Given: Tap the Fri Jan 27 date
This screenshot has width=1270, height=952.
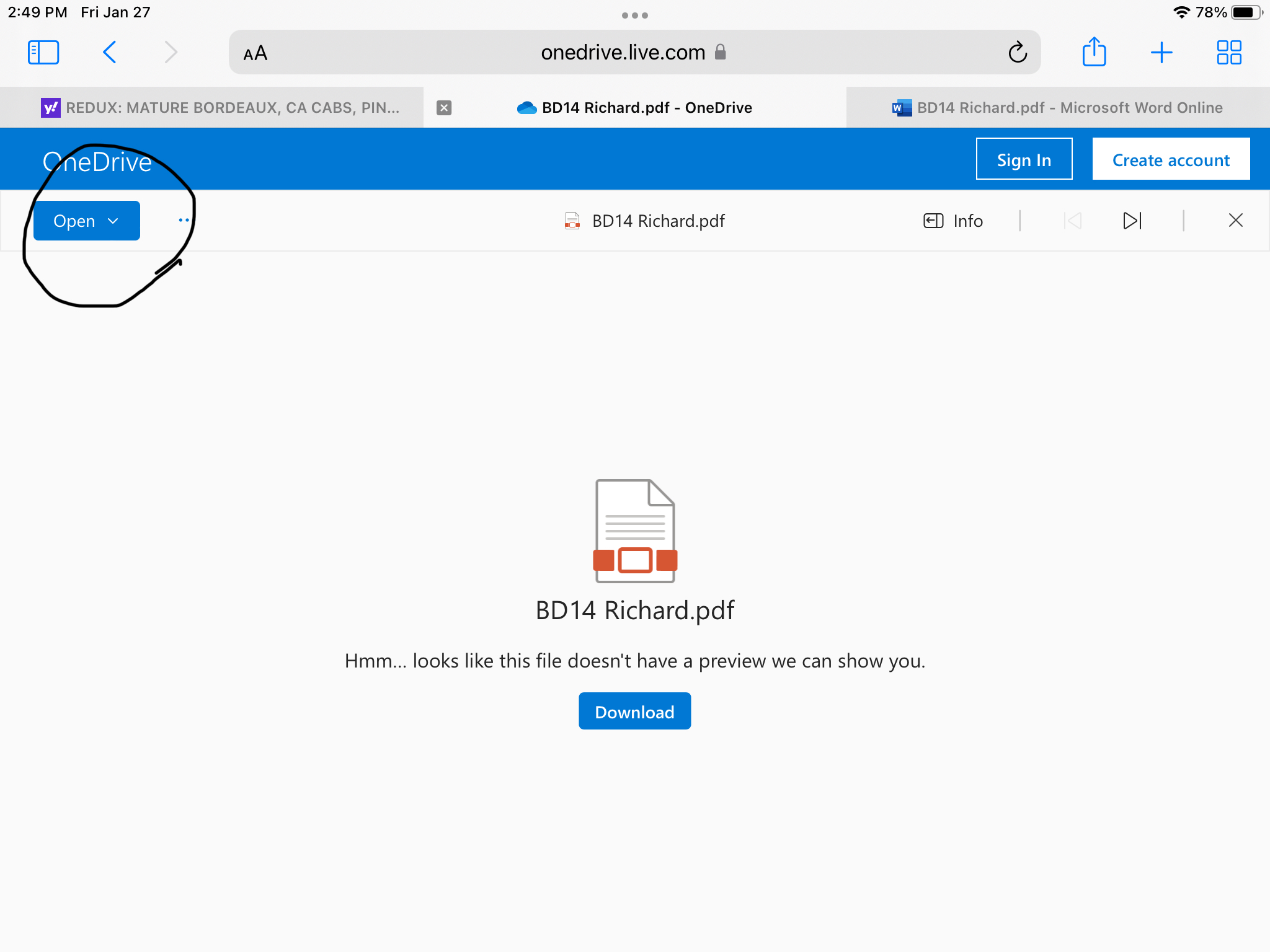Looking at the screenshot, I should point(115,12).
